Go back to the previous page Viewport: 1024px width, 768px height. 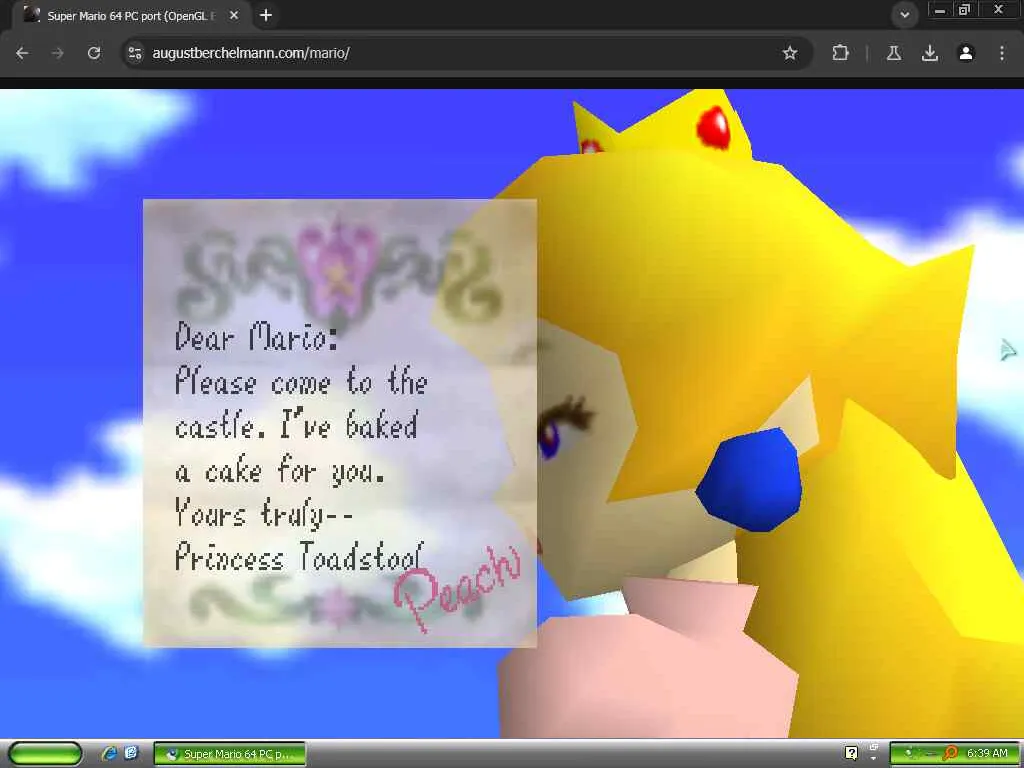tap(22, 53)
